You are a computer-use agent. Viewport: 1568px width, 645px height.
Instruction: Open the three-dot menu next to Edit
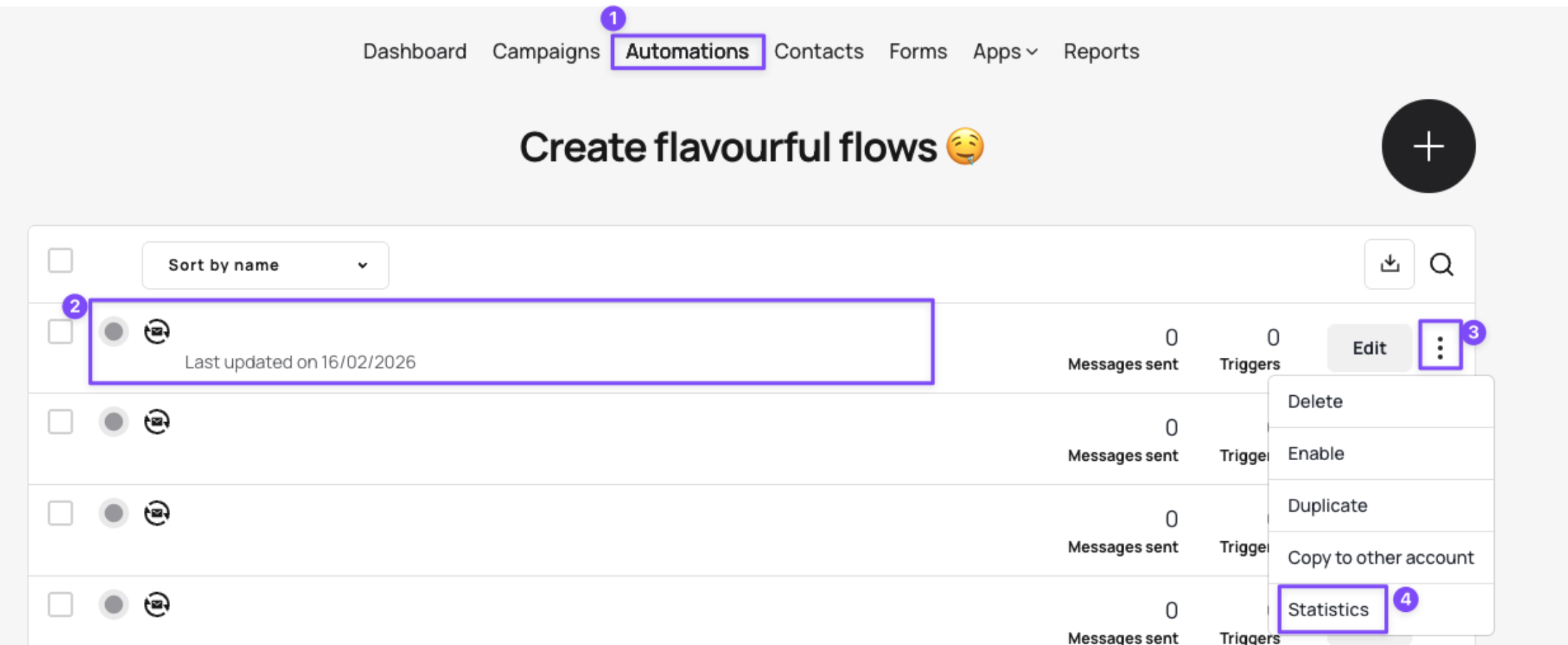1440,347
